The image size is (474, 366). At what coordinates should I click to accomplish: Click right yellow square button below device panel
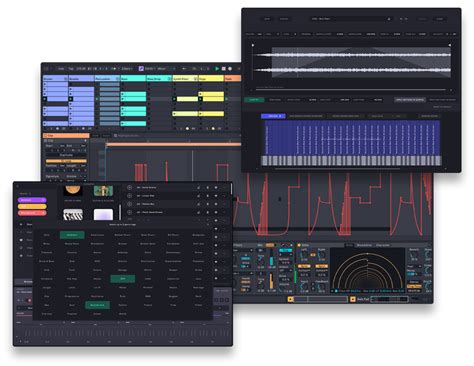click(353, 299)
